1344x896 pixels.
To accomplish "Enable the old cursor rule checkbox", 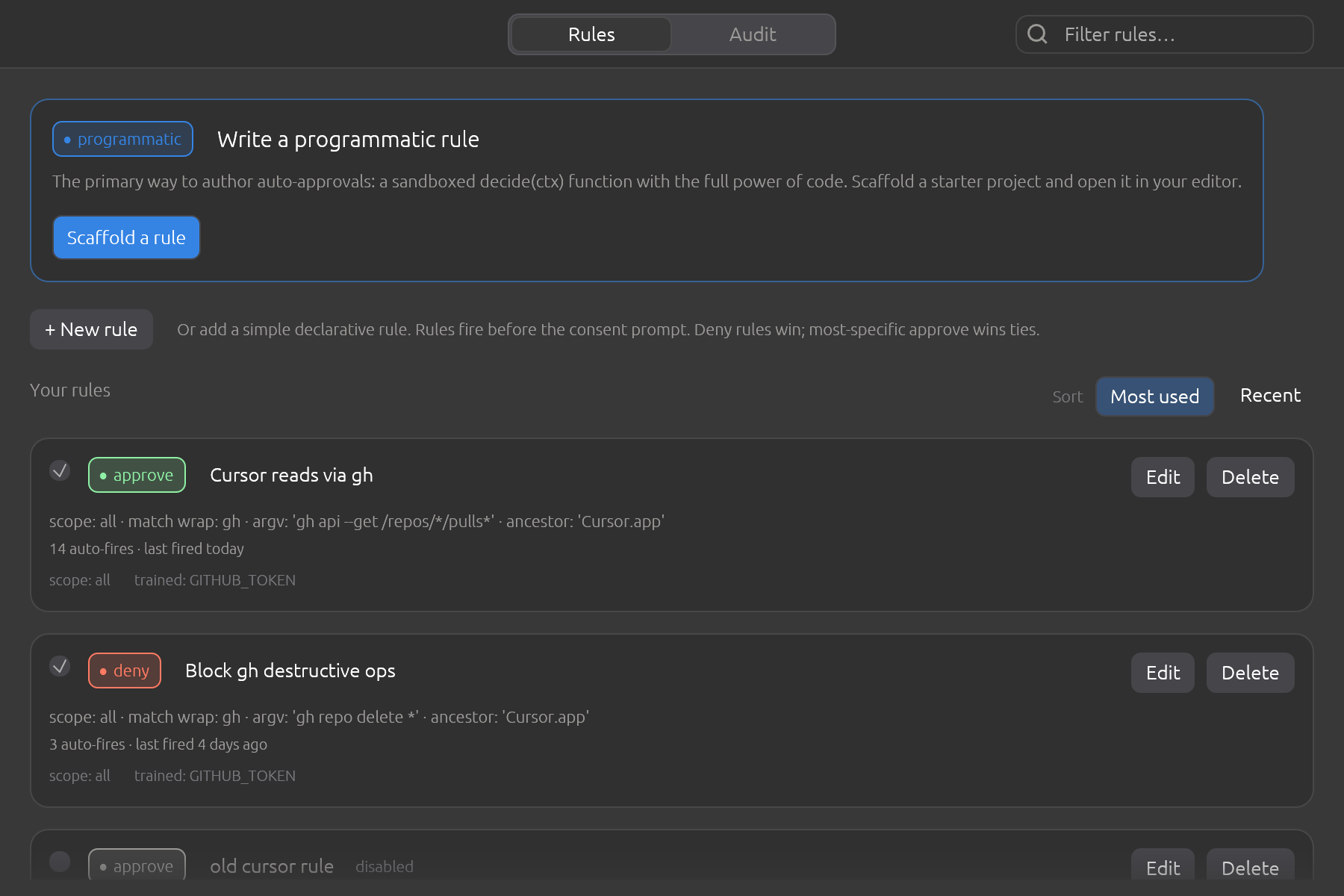I will coord(60,862).
